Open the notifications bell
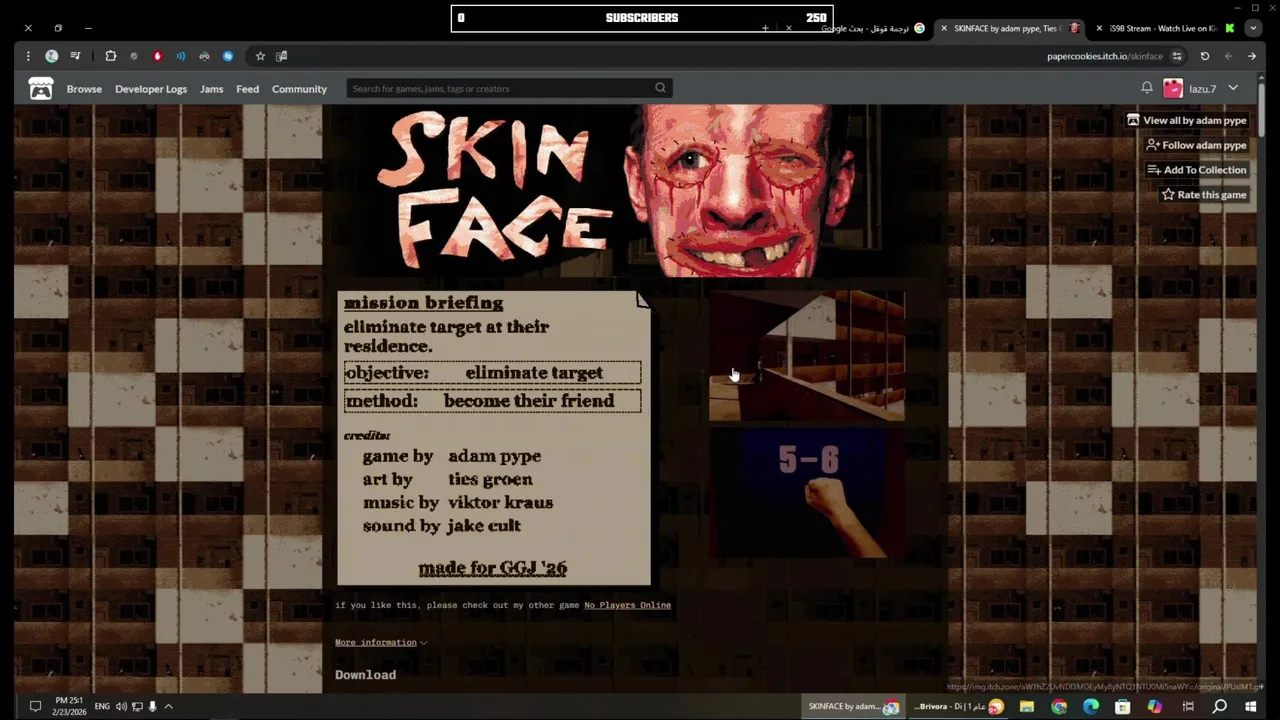 [x=1147, y=88]
